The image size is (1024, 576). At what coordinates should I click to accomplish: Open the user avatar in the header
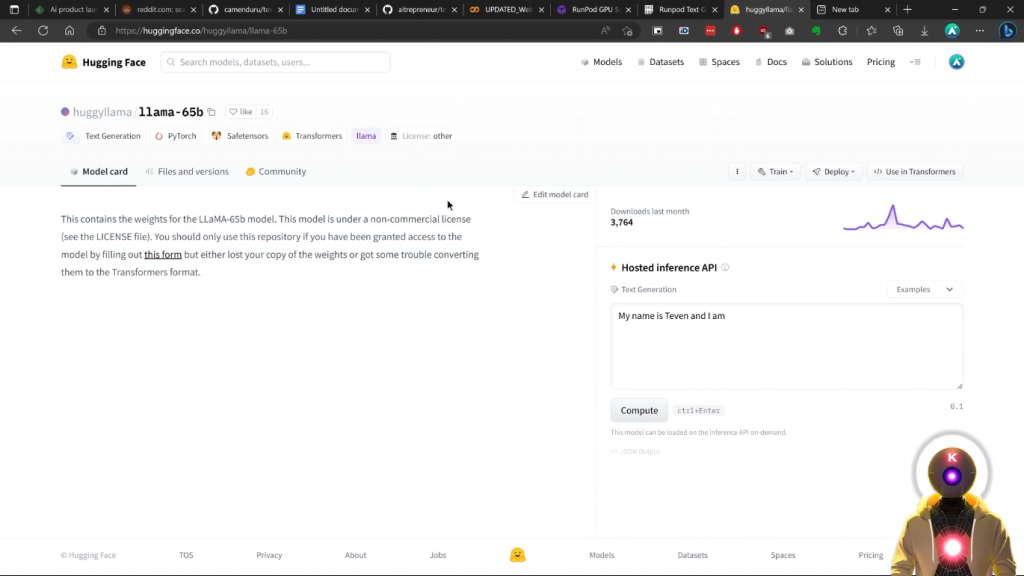click(956, 62)
